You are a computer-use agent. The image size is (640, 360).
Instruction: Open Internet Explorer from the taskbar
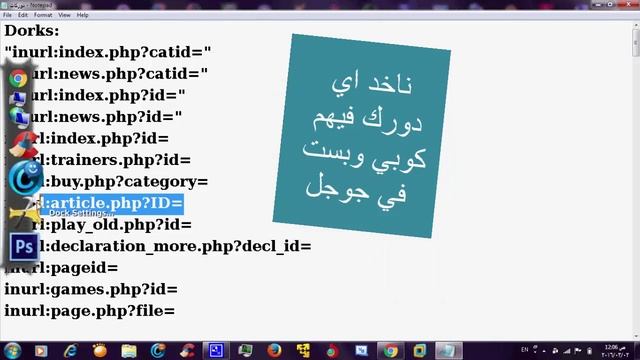[71, 351]
